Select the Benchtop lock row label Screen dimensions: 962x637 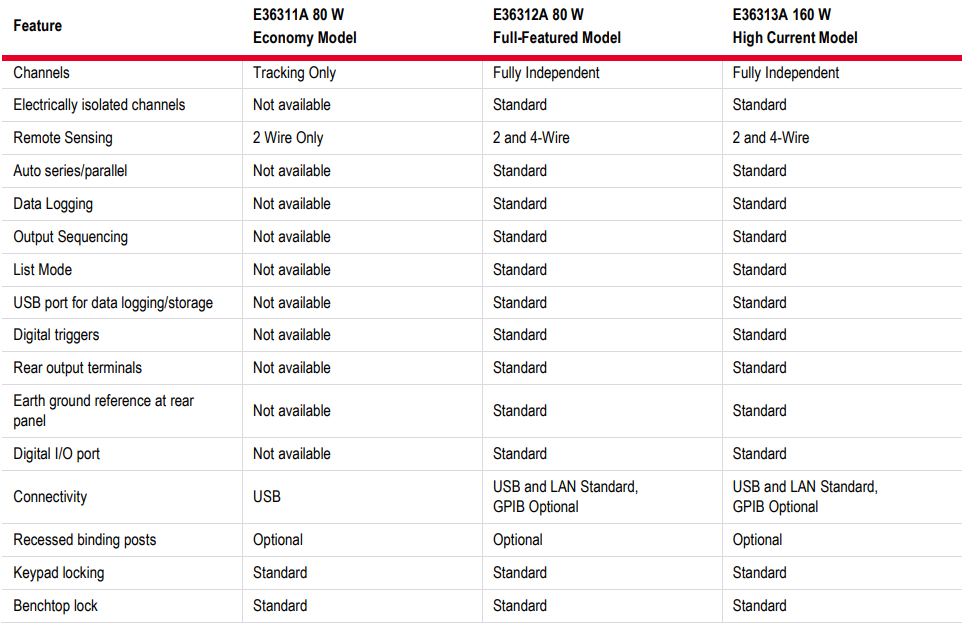click(55, 606)
